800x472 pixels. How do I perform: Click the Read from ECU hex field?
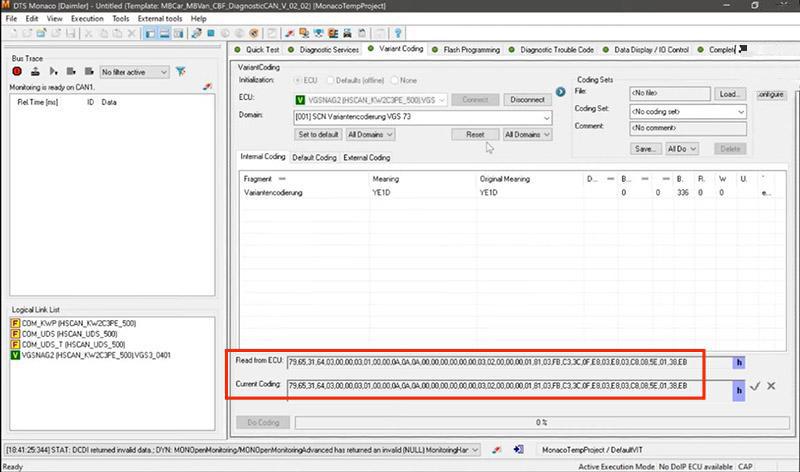click(509, 362)
